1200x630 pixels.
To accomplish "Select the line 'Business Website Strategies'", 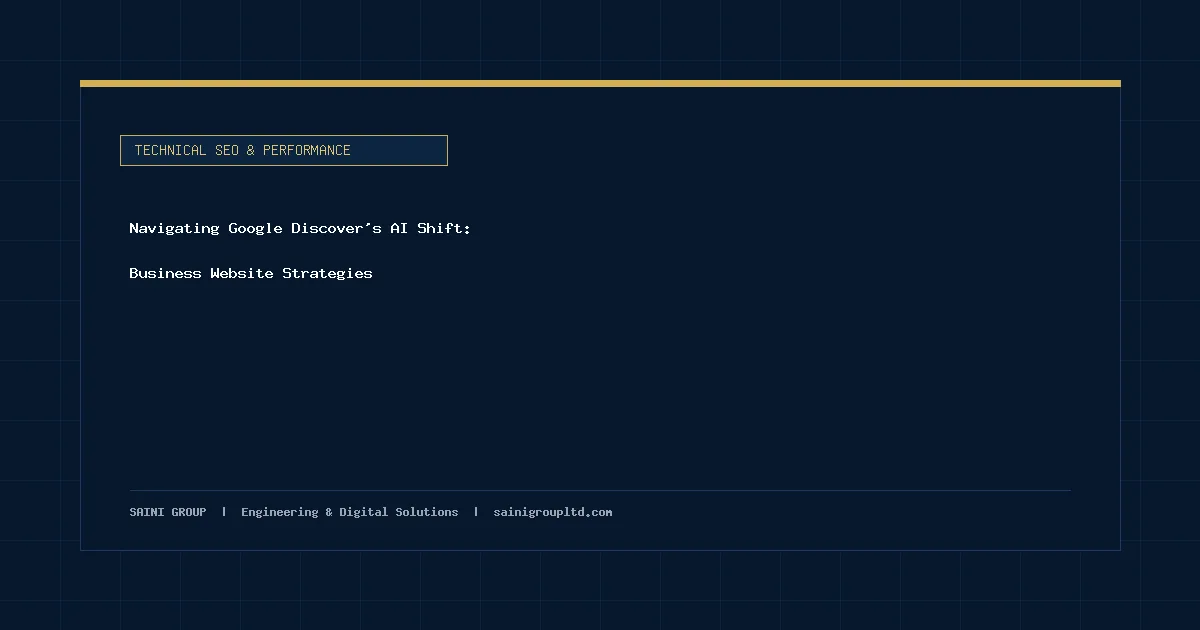I will point(251,273).
